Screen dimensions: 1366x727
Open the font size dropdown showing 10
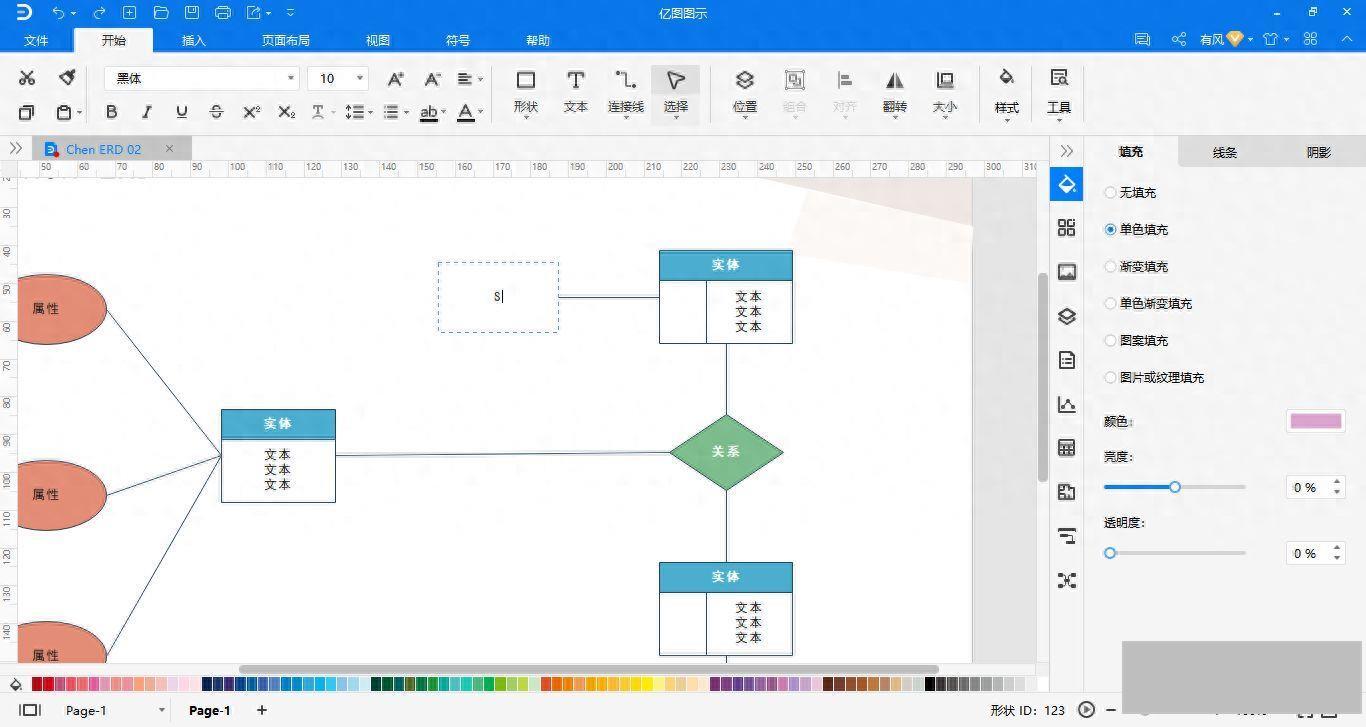338,78
